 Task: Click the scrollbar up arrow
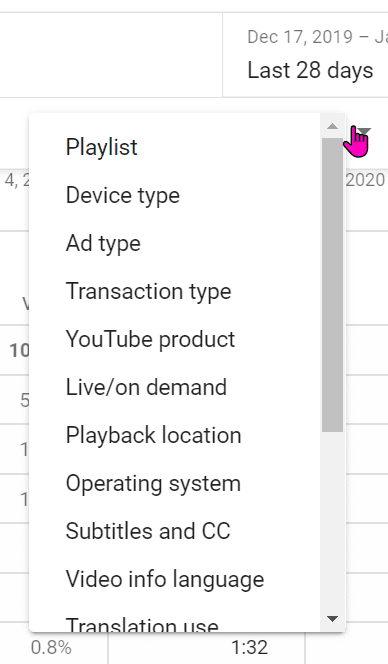333,126
